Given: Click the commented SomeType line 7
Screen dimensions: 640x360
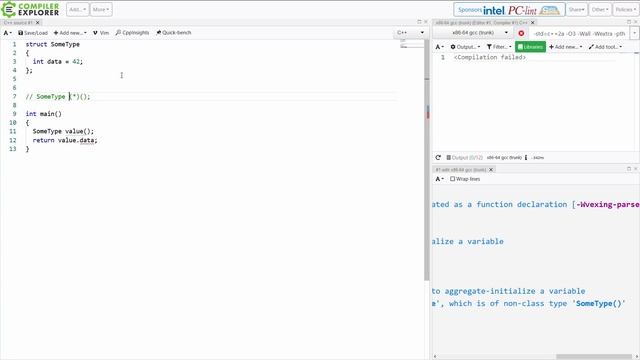Looking at the screenshot, I should pyautogui.click(x=58, y=97).
